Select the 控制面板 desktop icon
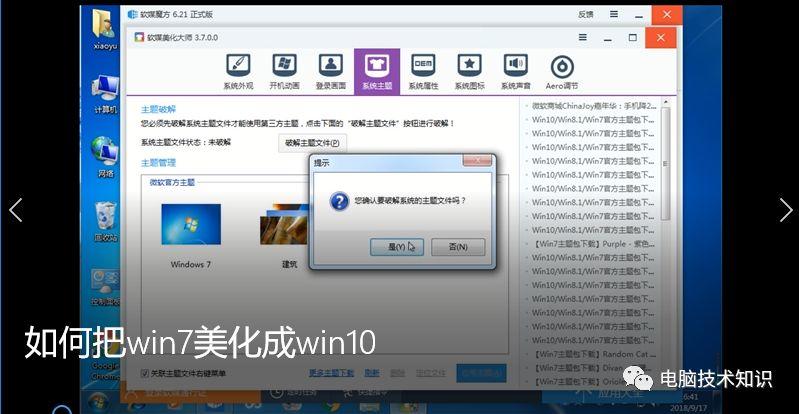This screenshot has width=799, height=414. 105,288
